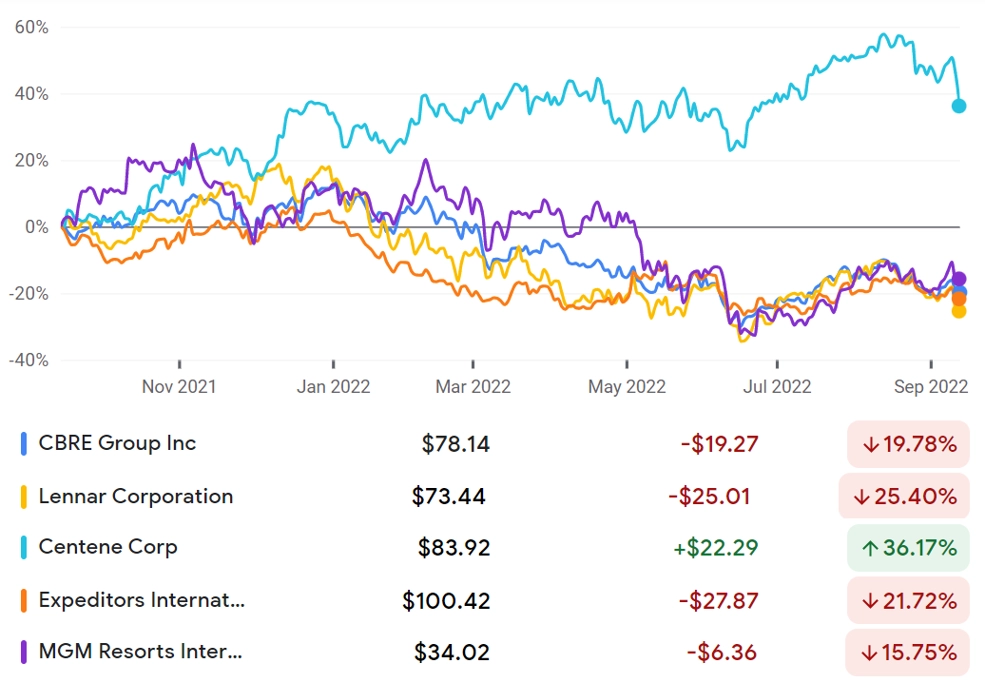
Task: Click the $100.42 Expeditors price
Action: (x=446, y=601)
